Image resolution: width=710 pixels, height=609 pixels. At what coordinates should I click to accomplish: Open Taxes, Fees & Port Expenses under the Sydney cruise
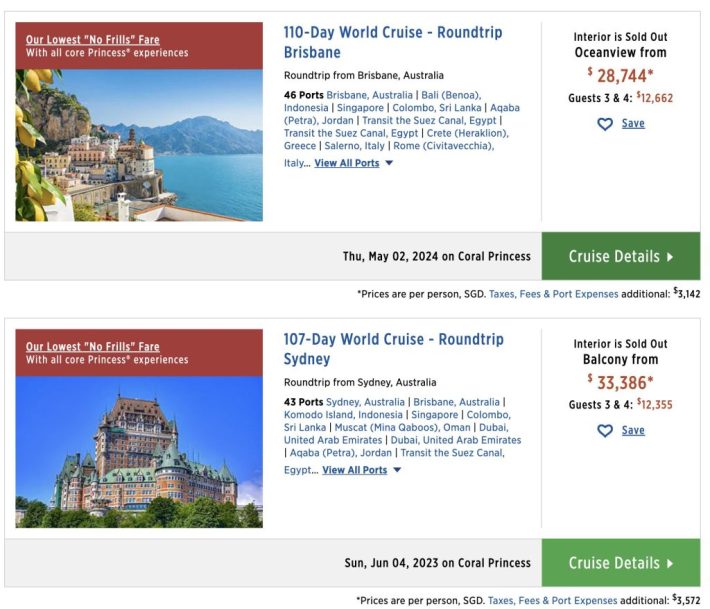pyautogui.click(x=552, y=601)
